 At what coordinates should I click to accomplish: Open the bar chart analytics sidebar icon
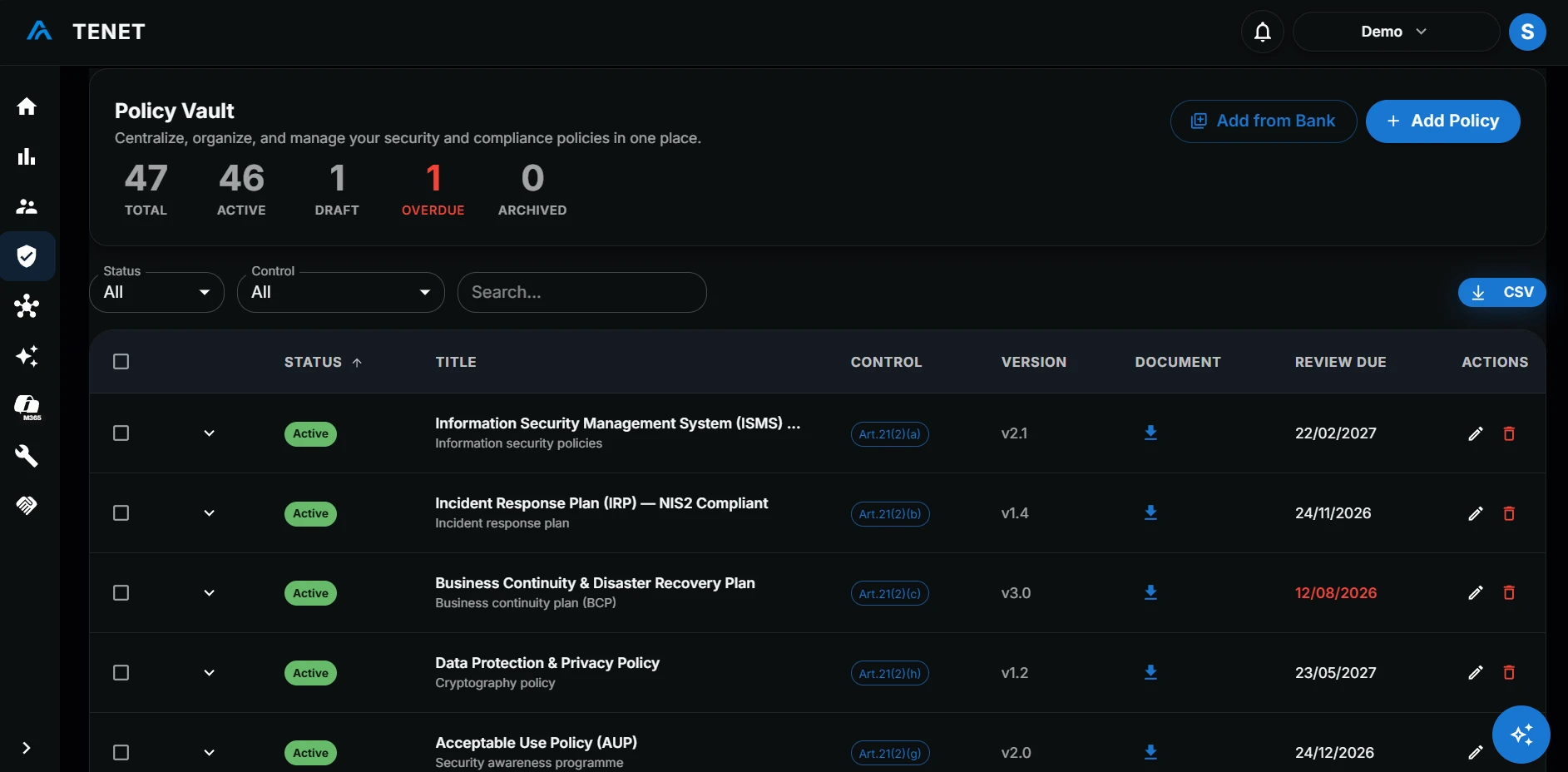tap(27, 156)
